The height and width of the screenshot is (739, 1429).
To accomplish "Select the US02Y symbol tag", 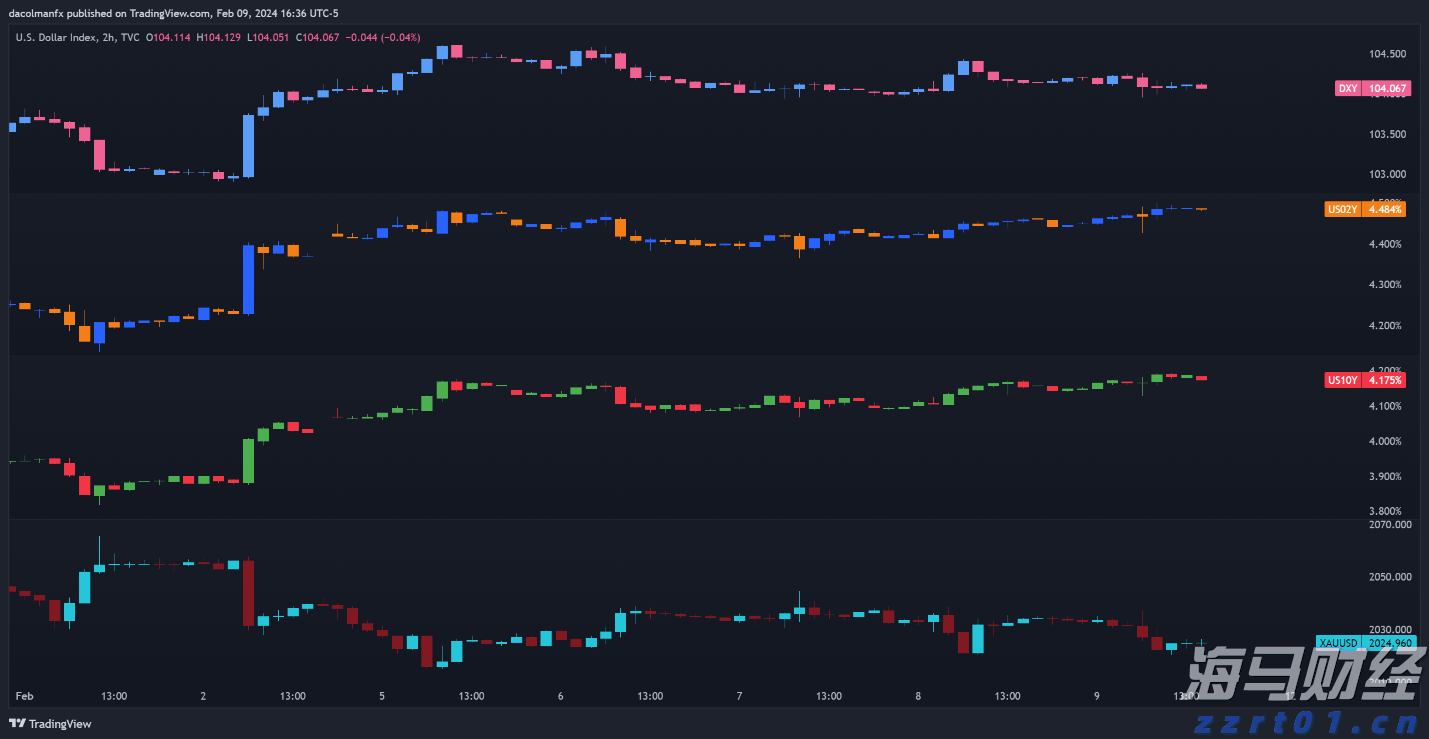I will pyautogui.click(x=1341, y=209).
